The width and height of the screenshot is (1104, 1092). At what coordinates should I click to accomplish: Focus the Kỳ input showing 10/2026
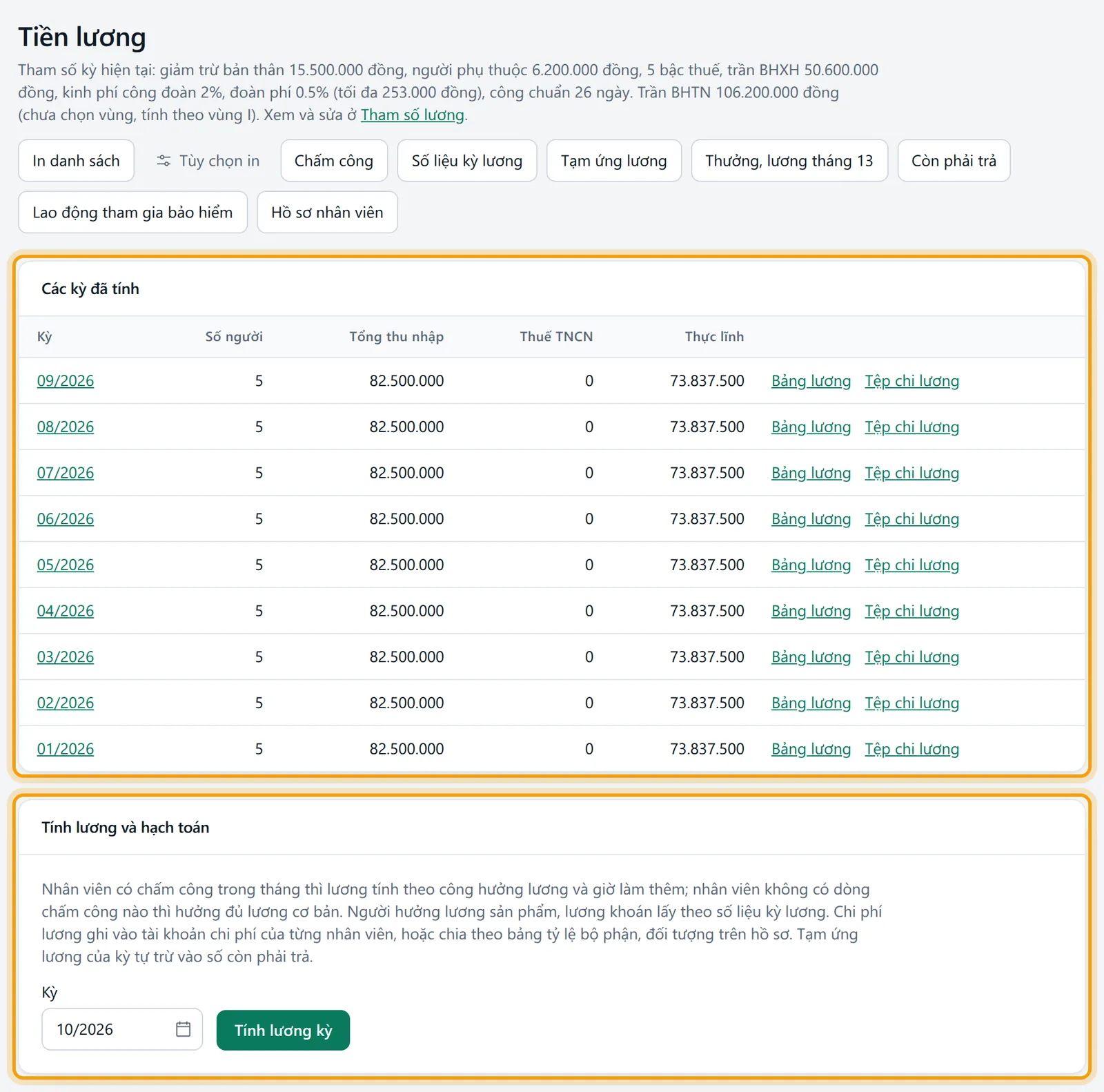pos(122,1029)
